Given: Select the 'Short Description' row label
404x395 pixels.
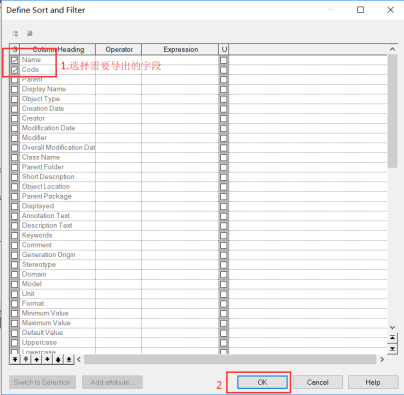Looking at the screenshot, I should [x=48, y=177].
